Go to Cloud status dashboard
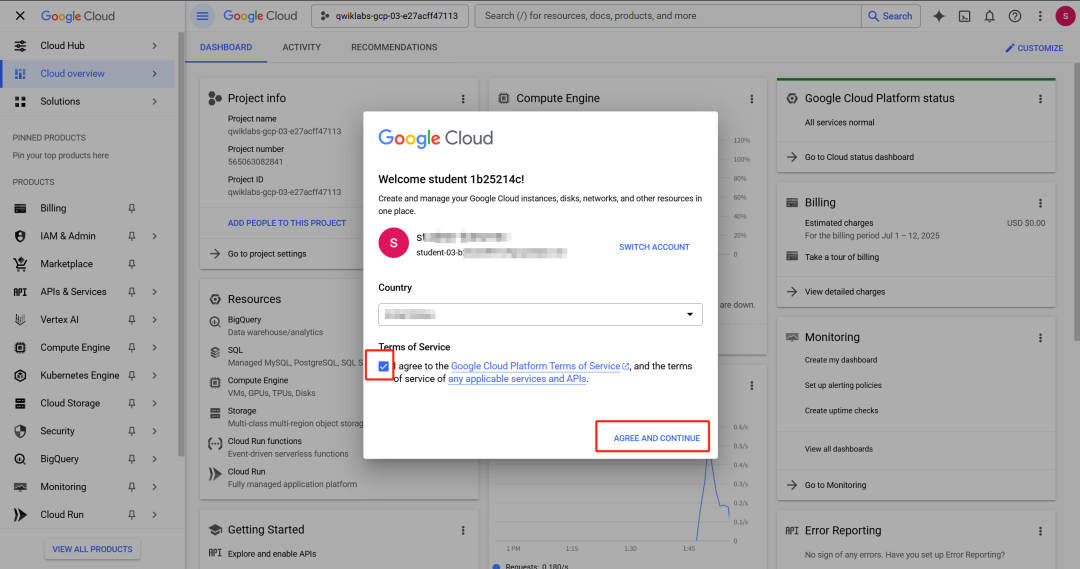The image size is (1080, 569). (859, 157)
